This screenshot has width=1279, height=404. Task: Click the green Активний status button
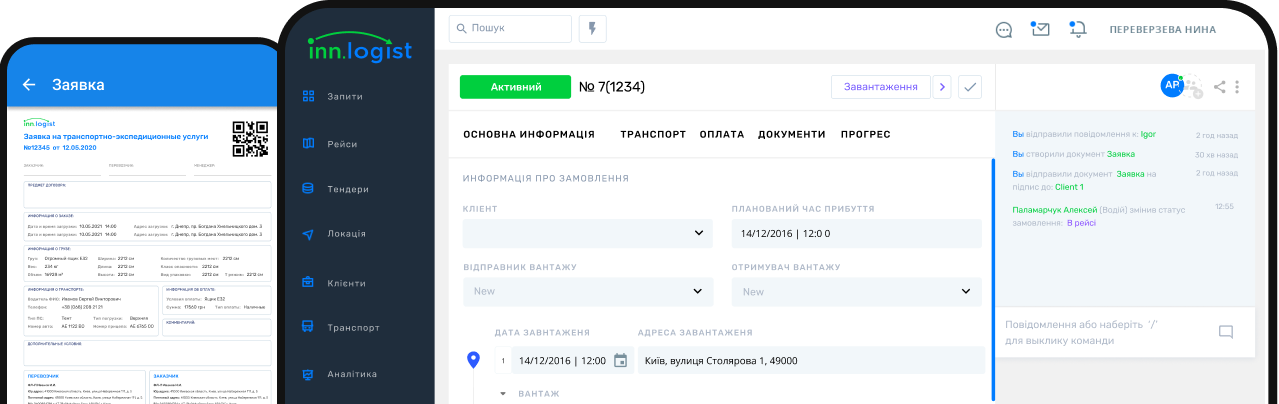point(515,87)
